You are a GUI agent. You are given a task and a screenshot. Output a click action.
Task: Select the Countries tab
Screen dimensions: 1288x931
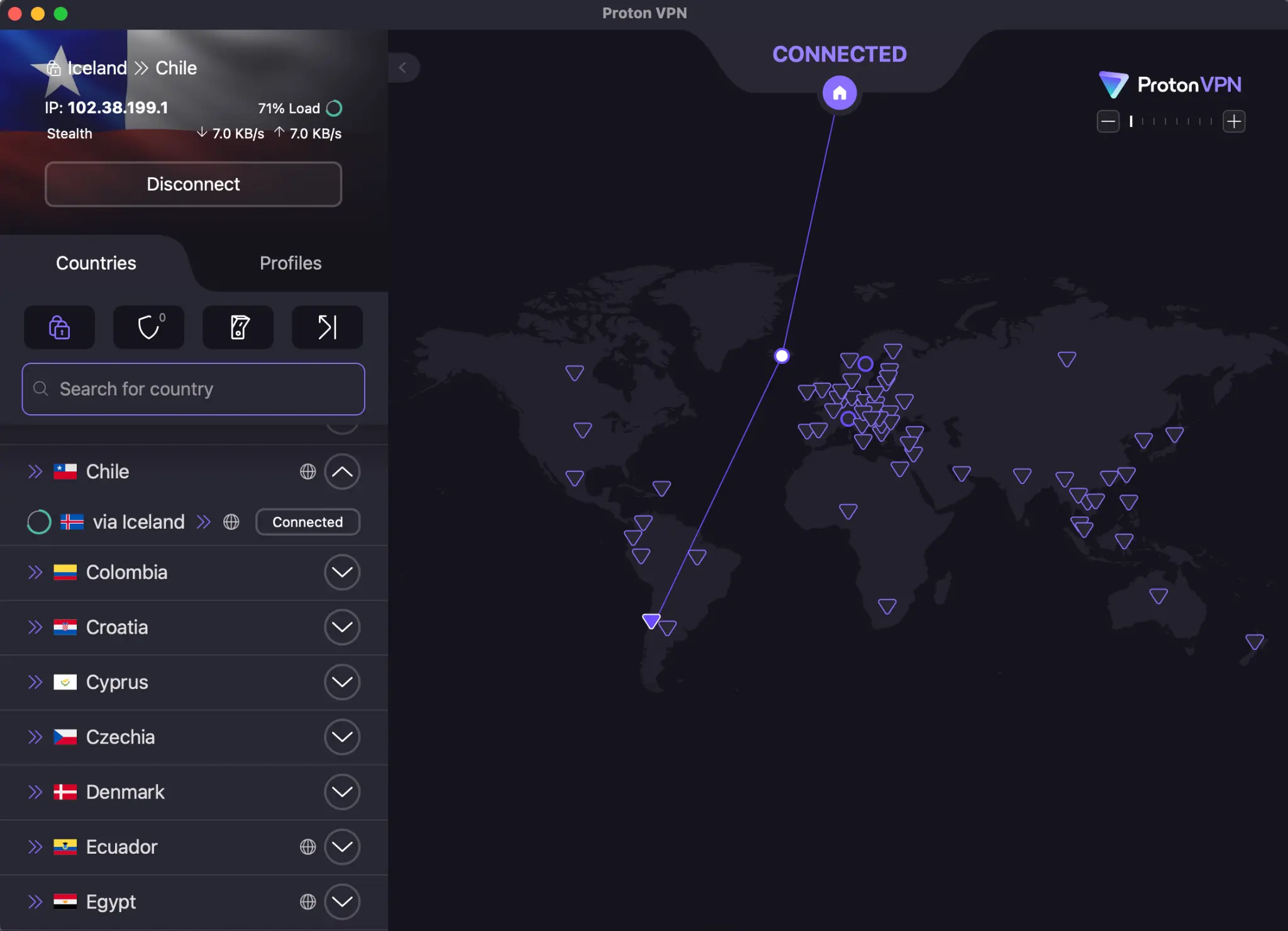[x=96, y=263]
